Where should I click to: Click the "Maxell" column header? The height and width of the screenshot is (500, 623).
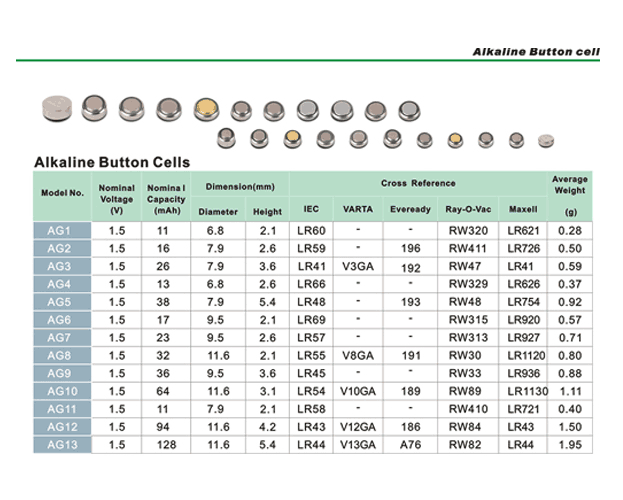click(522, 210)
